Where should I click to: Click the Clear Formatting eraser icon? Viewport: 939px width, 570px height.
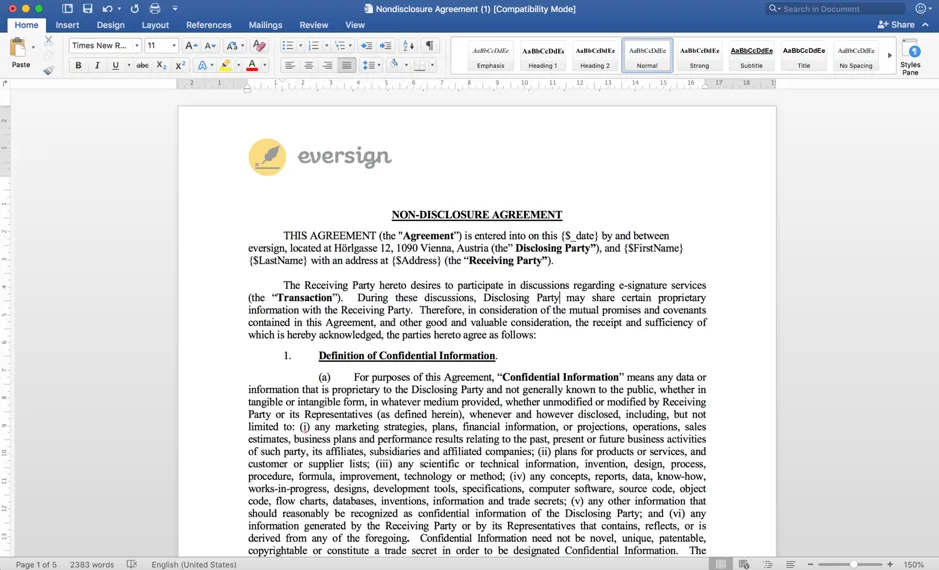point(259,46)
